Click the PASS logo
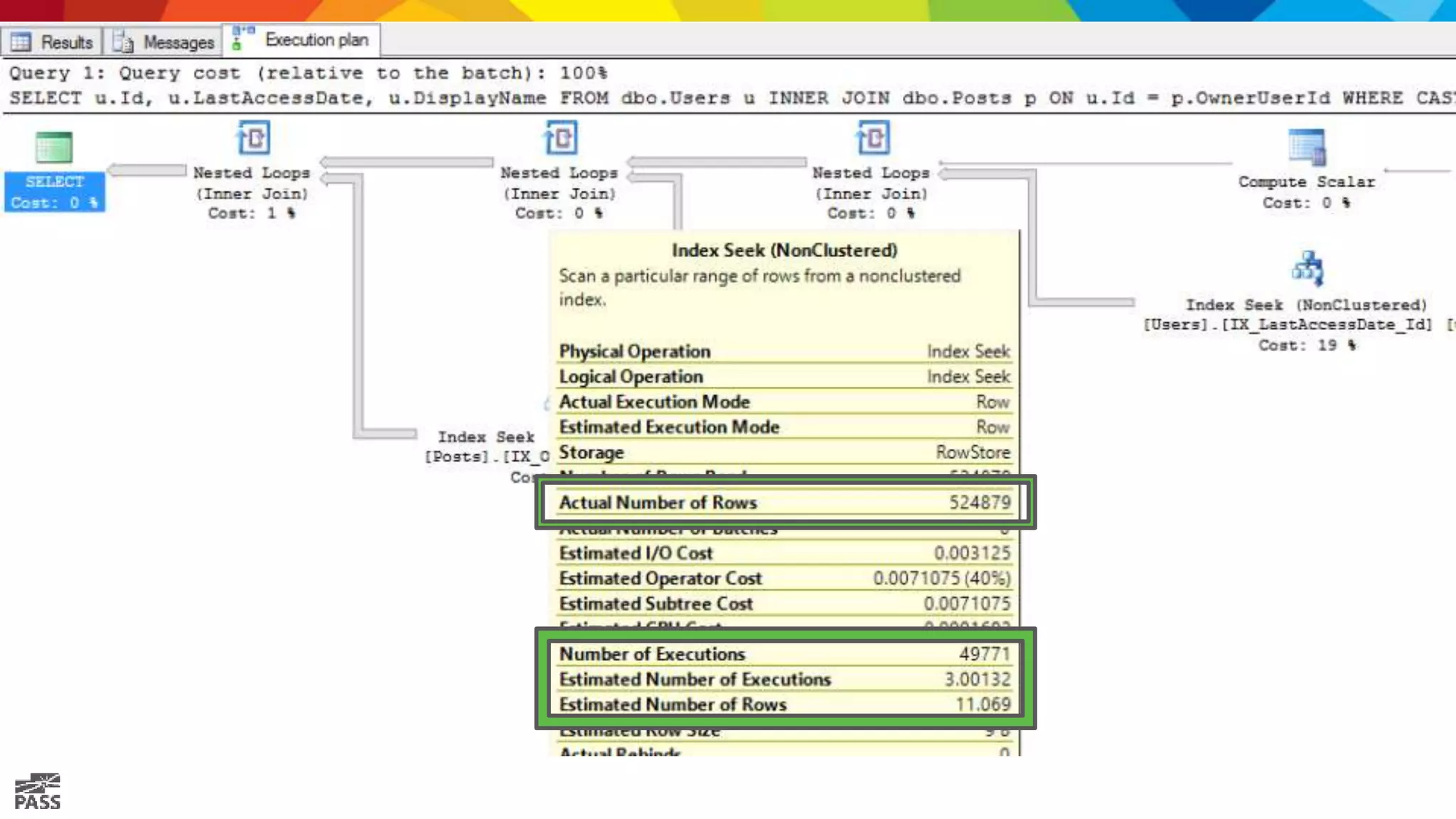1456x819 pixels. click(38, 791)
